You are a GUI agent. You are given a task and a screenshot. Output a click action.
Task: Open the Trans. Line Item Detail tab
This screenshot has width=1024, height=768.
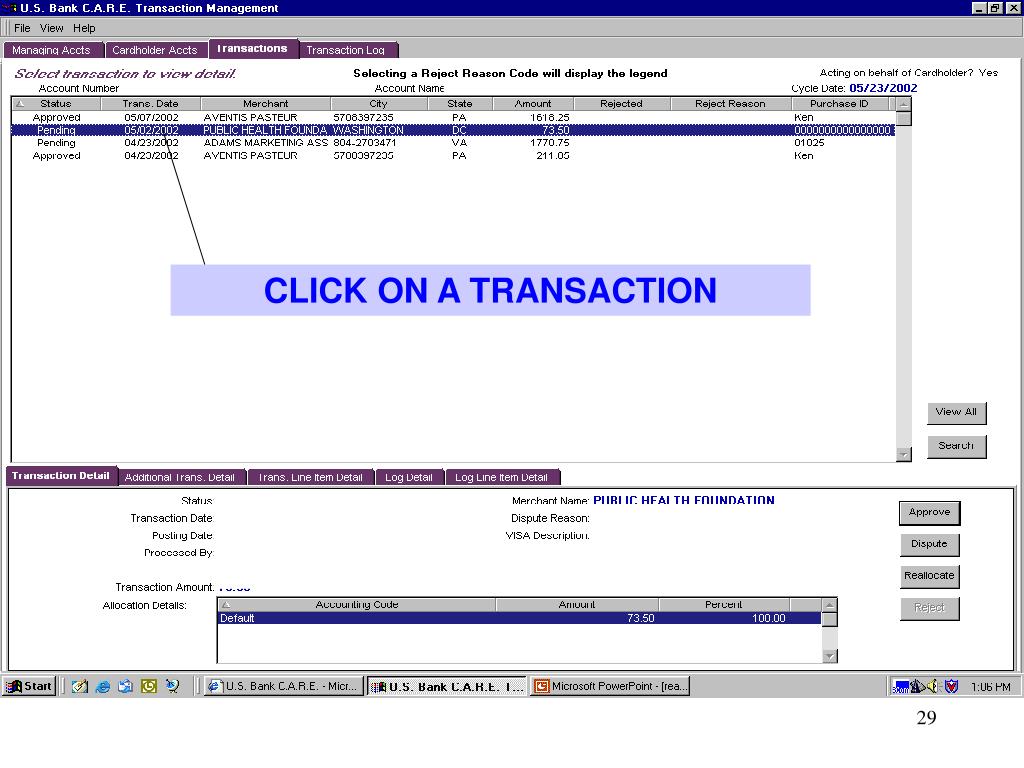tap(310, 477)
